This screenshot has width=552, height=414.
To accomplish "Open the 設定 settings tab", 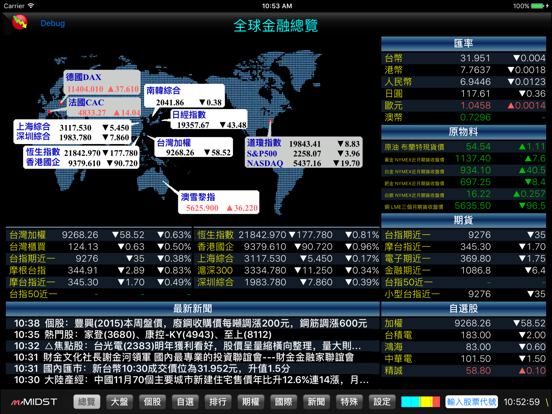I will pos(382,402).
